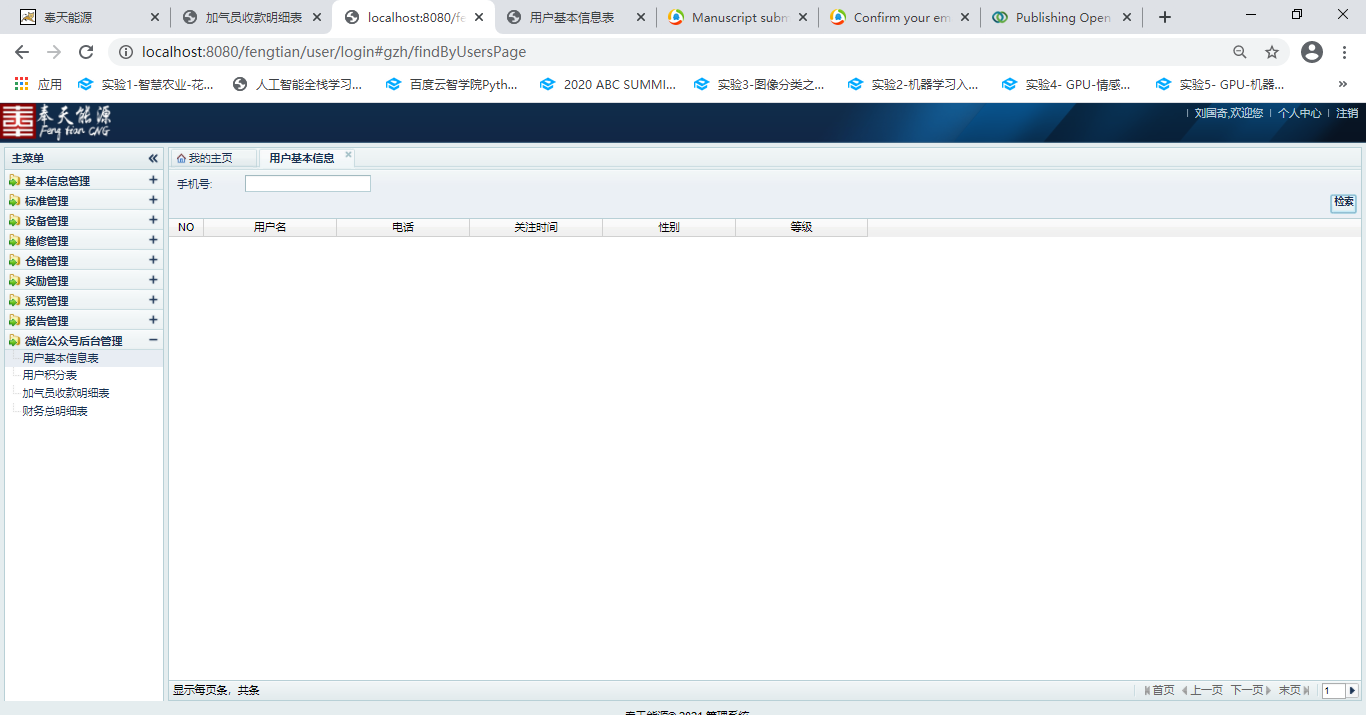Open 用户积分表 in sidebar
Image resolution: width=1366 pixels, height=715 pixels.
coord(50,375)
